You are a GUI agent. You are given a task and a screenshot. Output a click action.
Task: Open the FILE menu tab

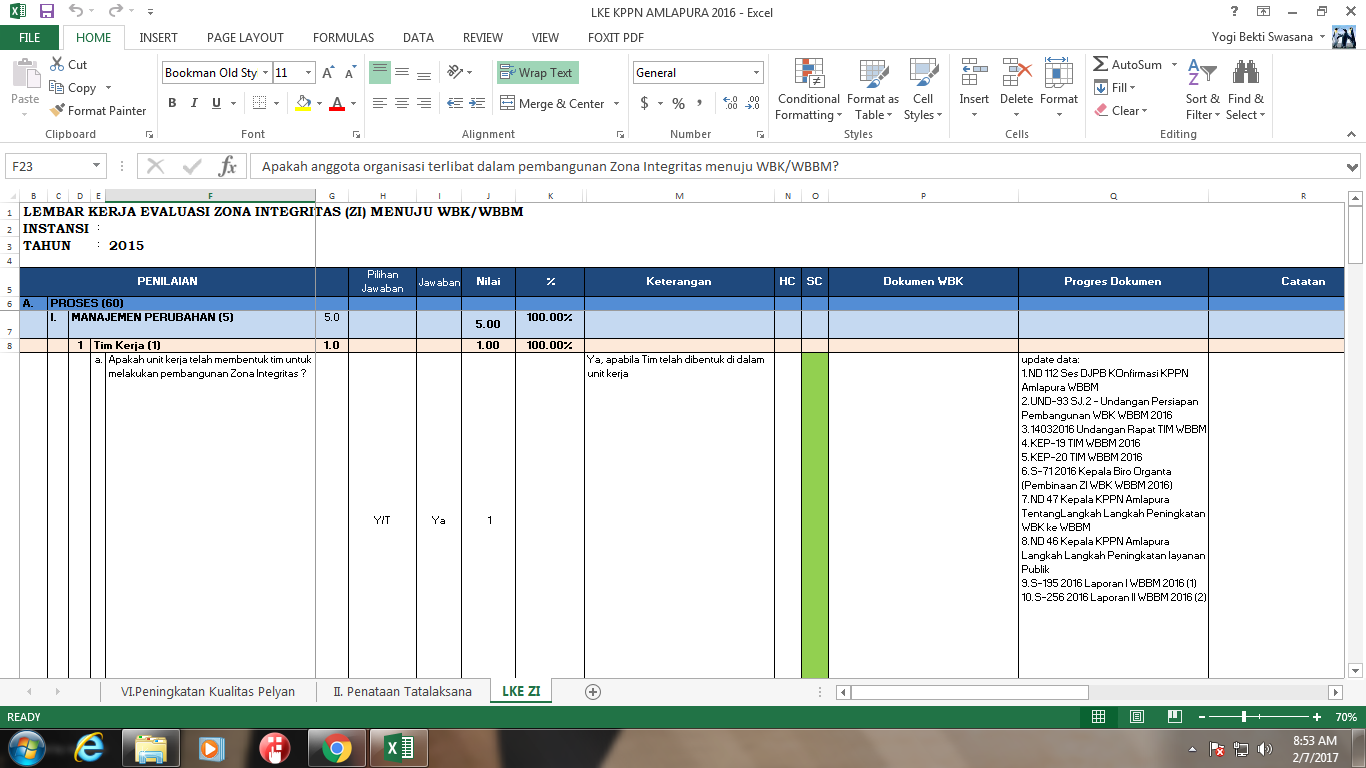click(30, 38)
